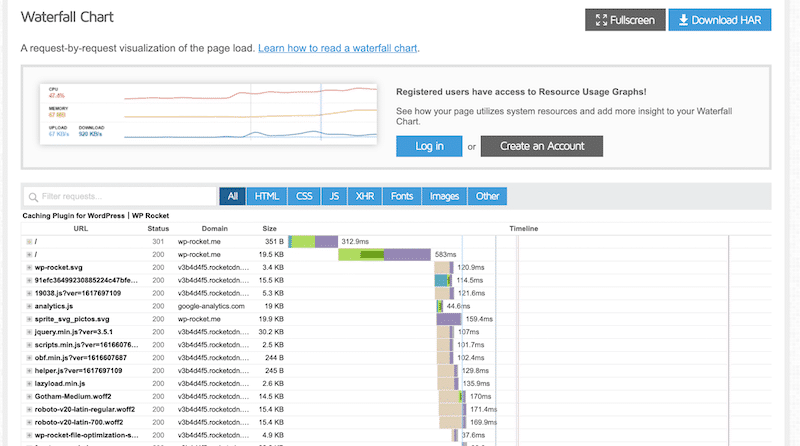Click the search magnifier icon in filter box
Viewport: 800px width, 446px height.
(33, 197)
